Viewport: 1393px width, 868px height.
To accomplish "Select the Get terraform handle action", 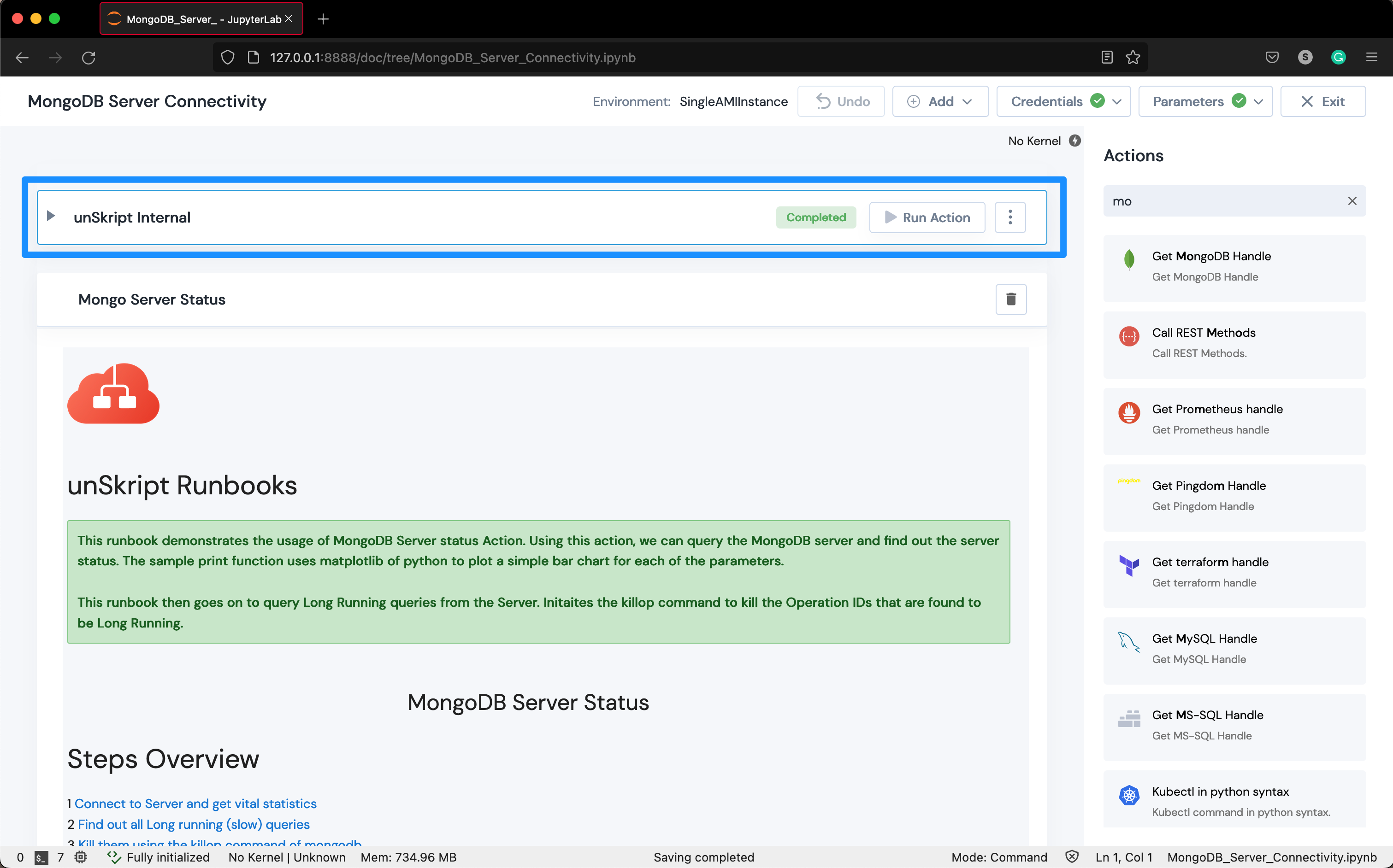I will [x=1234, y=574].
